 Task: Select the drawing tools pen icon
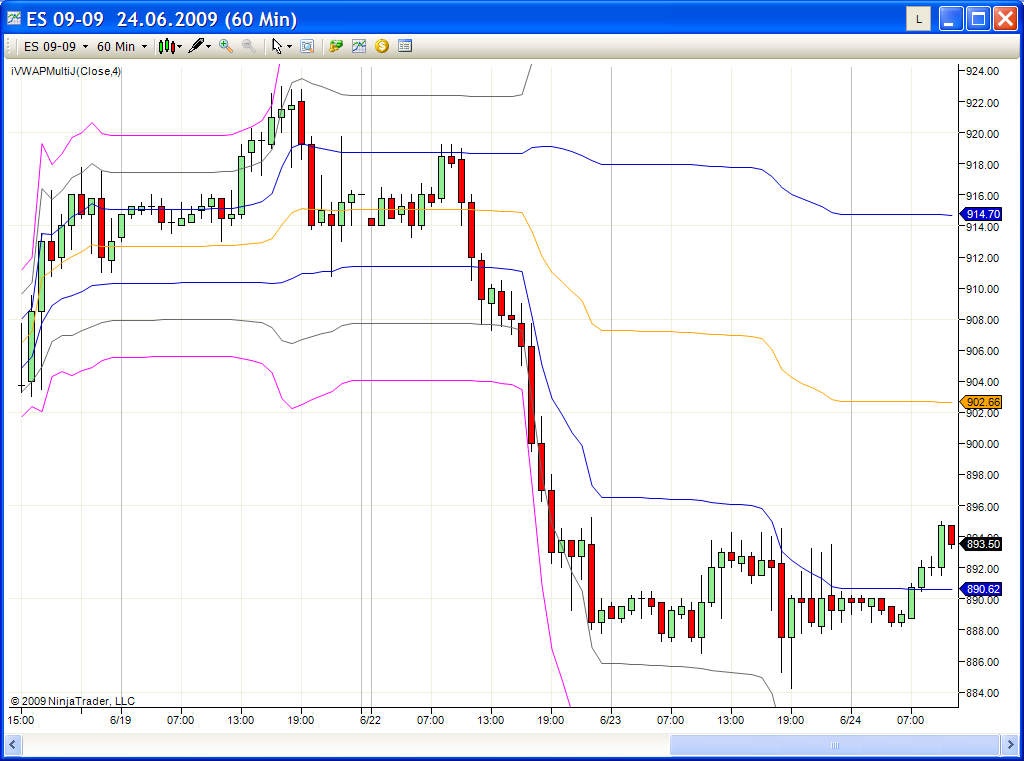(x=196, y=46)
